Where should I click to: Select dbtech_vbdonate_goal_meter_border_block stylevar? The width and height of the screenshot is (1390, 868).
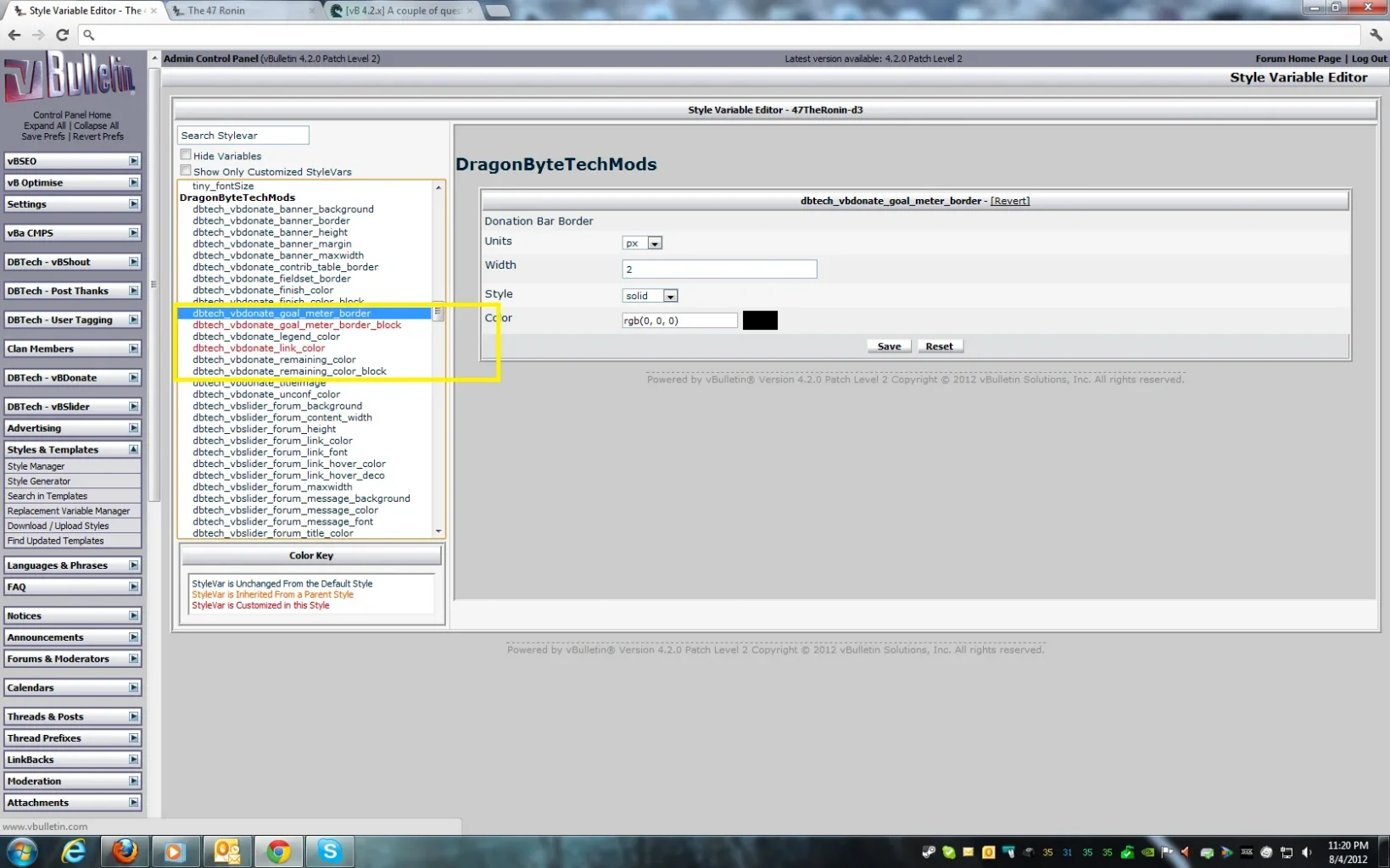297,325
